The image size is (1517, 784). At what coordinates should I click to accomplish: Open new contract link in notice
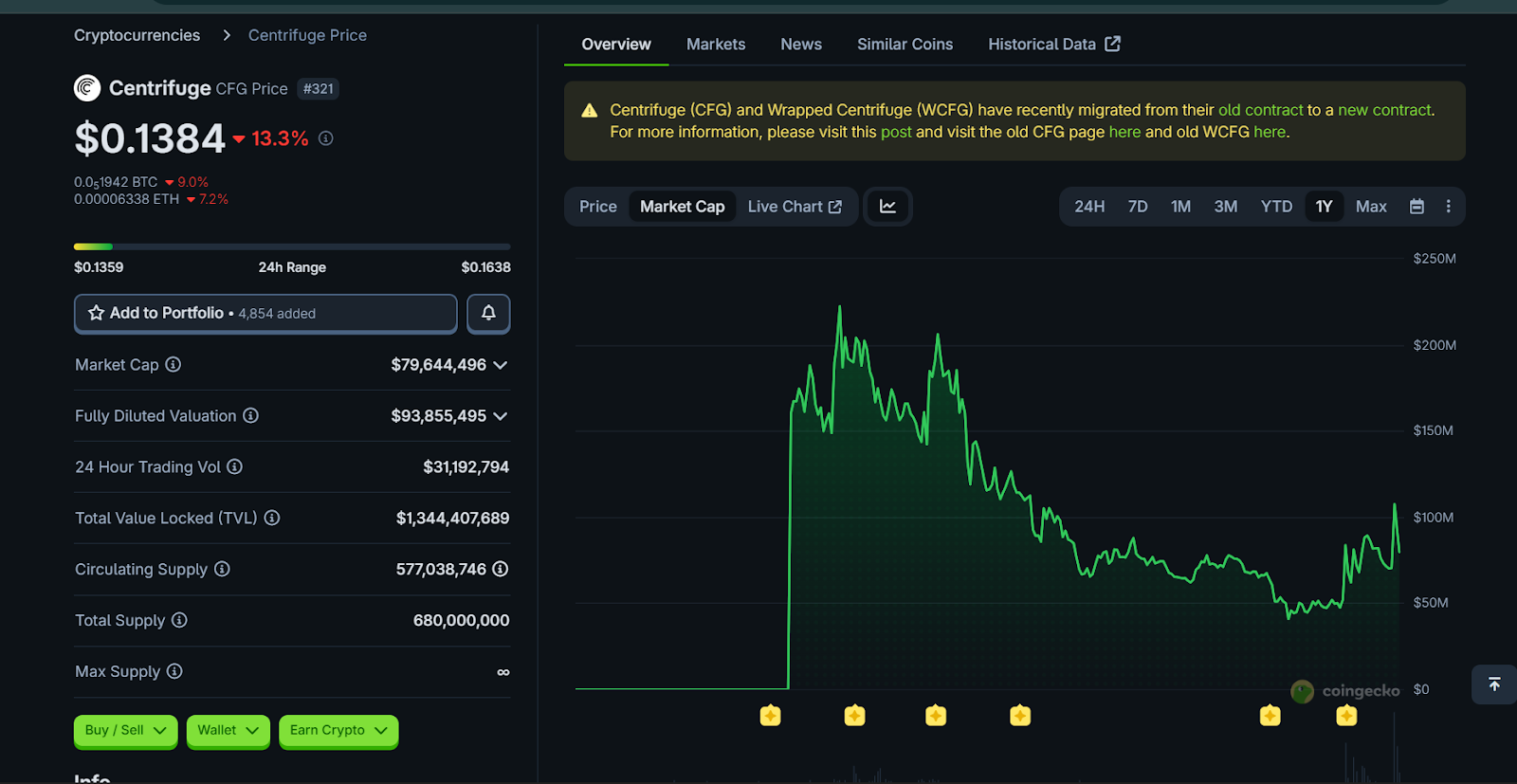coord(1384,110)
